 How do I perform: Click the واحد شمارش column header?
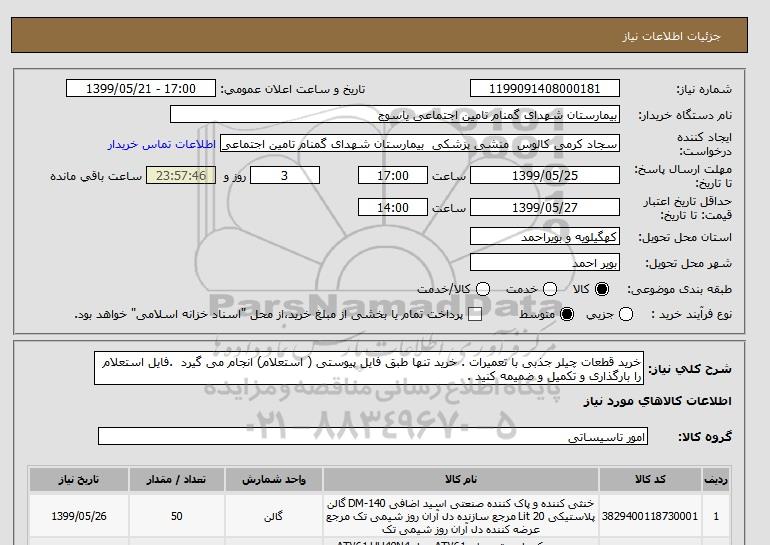[274, 480]
